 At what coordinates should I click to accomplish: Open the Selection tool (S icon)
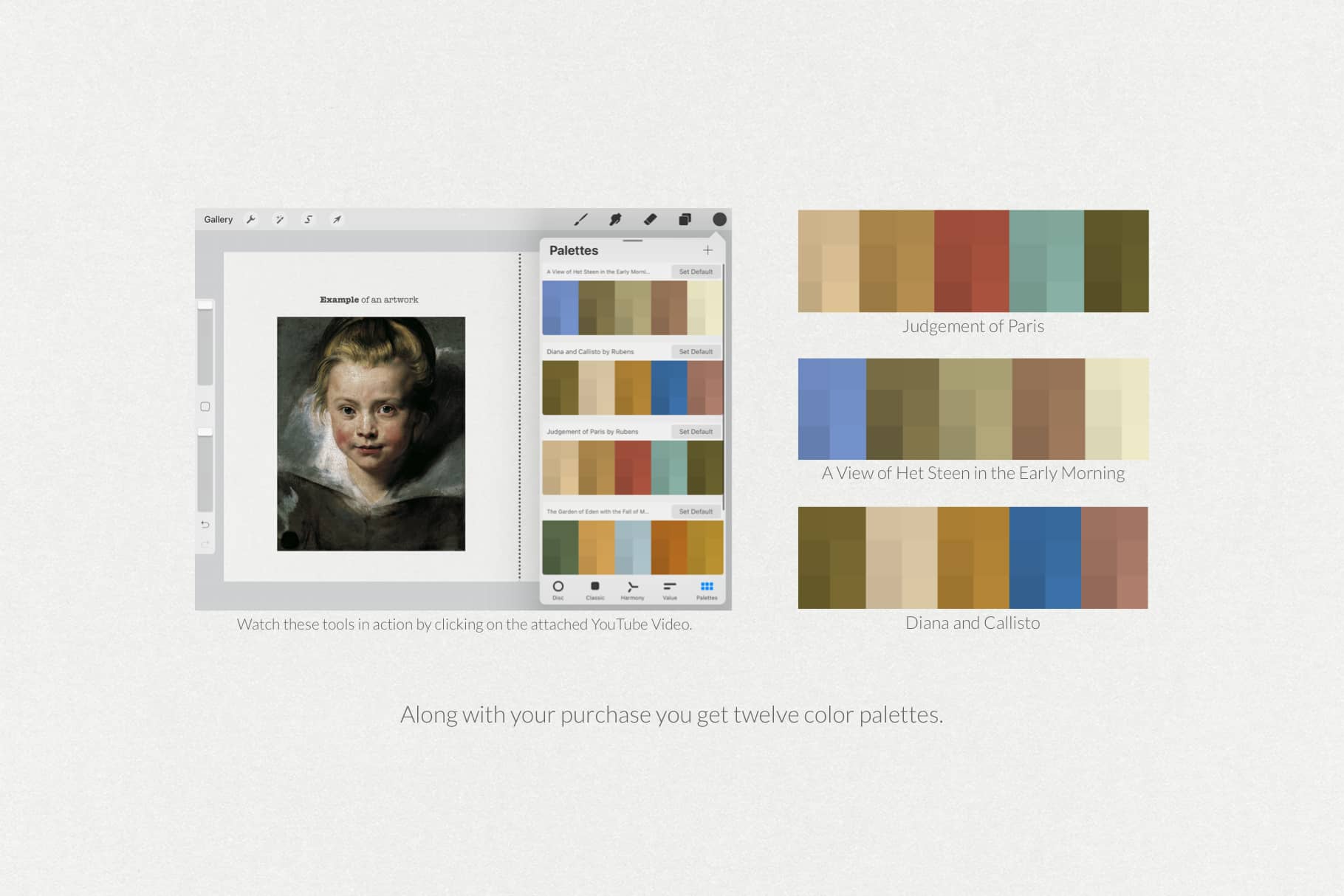click(308, 219)
